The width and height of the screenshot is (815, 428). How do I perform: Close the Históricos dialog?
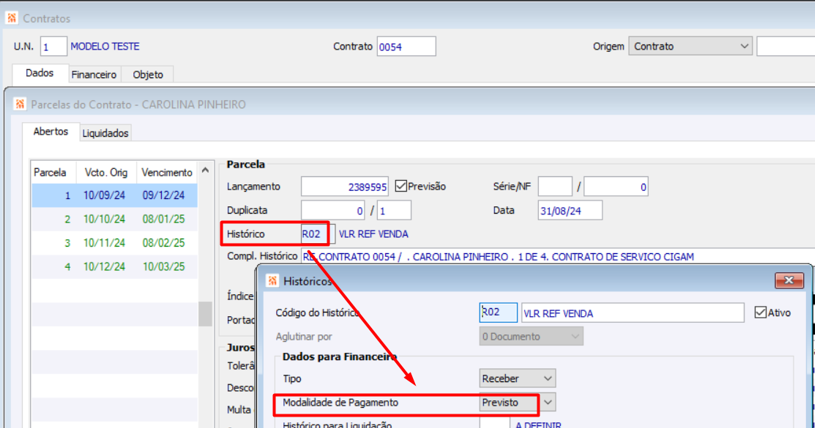point(789,280)
